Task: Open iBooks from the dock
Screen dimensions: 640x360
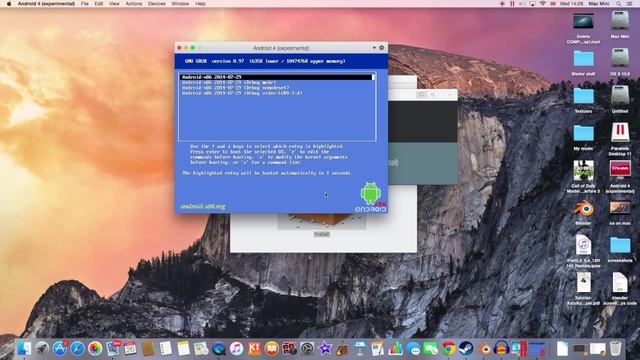Action: click(x=271, y=349)
